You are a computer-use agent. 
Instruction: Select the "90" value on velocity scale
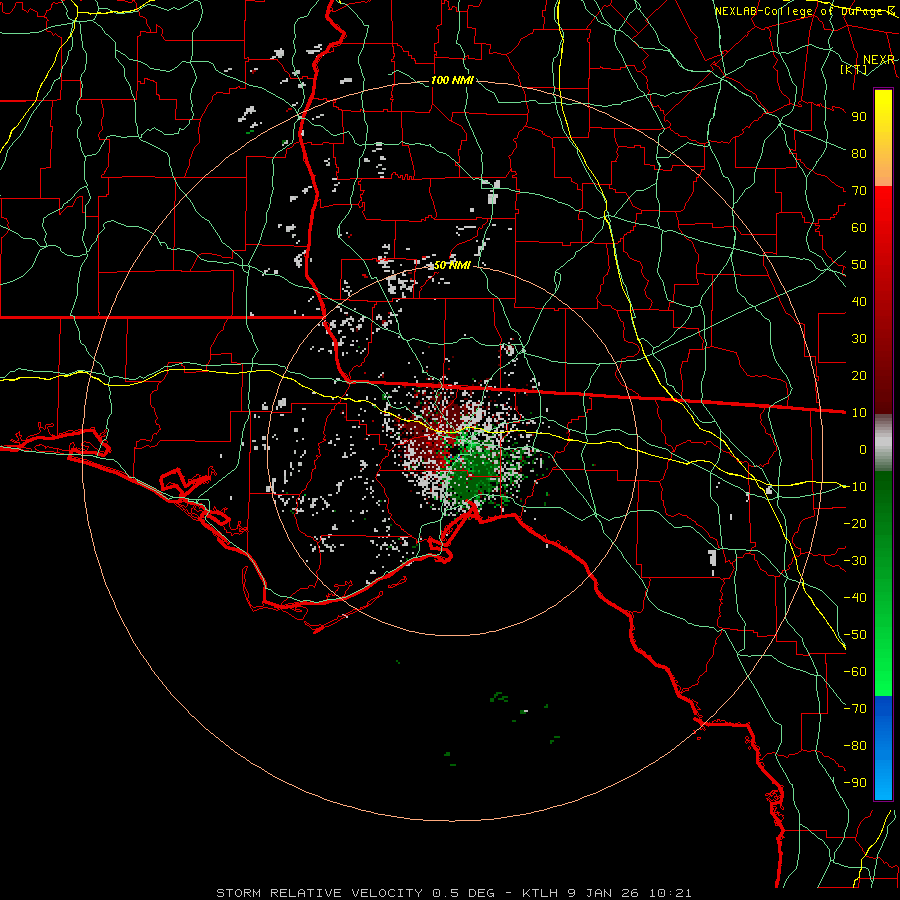tap(859, 117)
